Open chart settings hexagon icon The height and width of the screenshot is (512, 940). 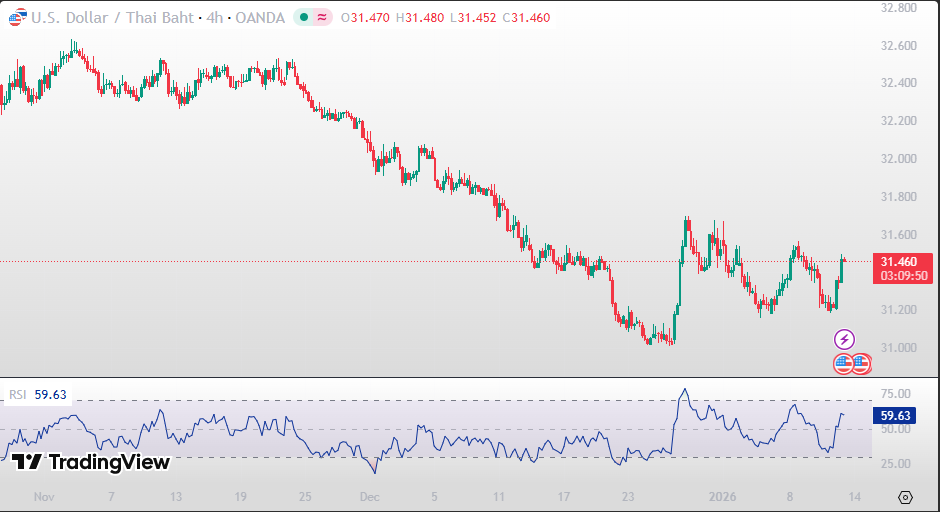[905, 497]
